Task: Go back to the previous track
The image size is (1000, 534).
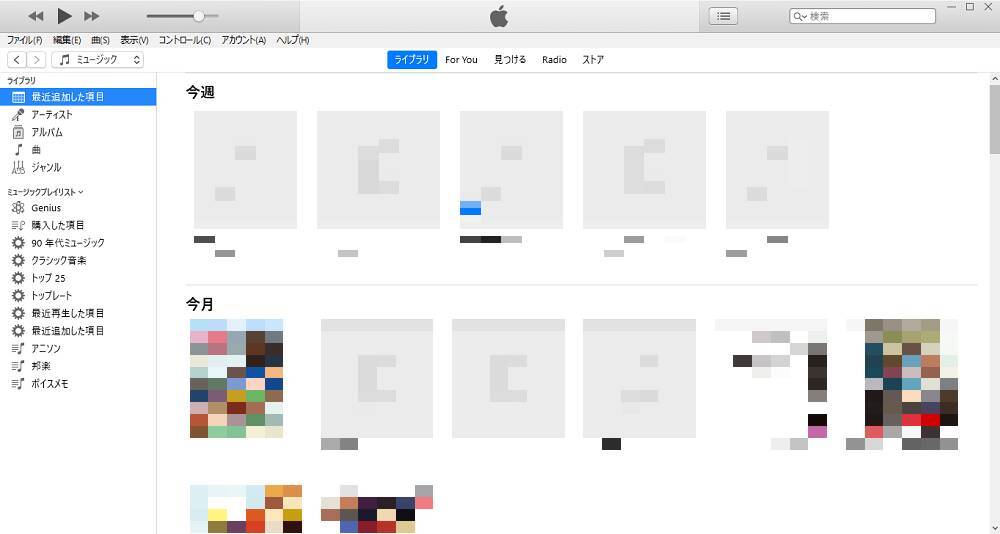Action: point(36,16)
